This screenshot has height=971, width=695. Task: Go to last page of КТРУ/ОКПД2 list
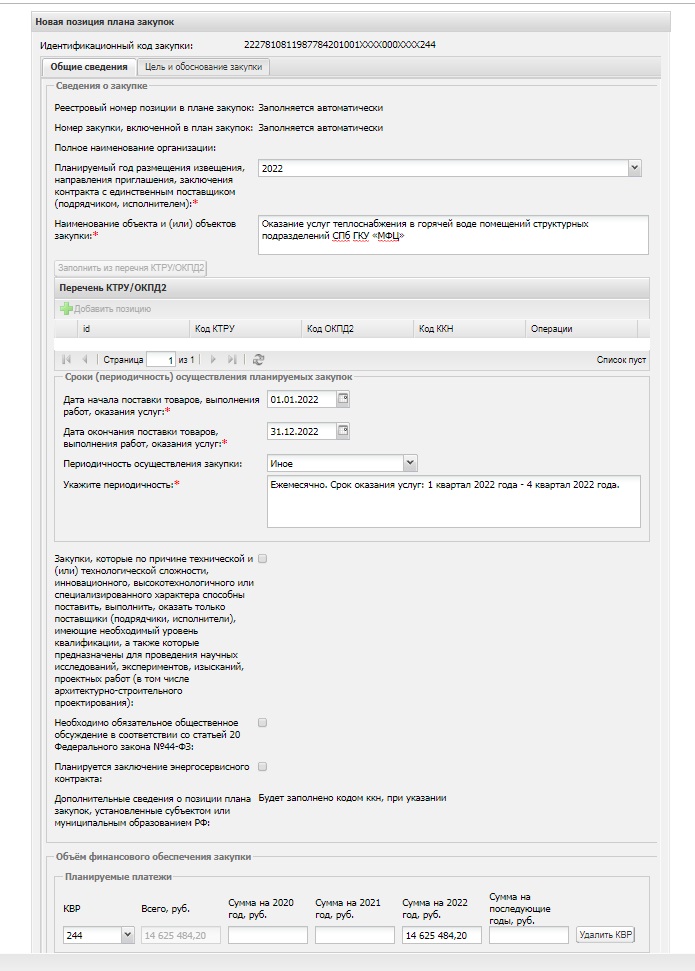click(x=232, y=359)
